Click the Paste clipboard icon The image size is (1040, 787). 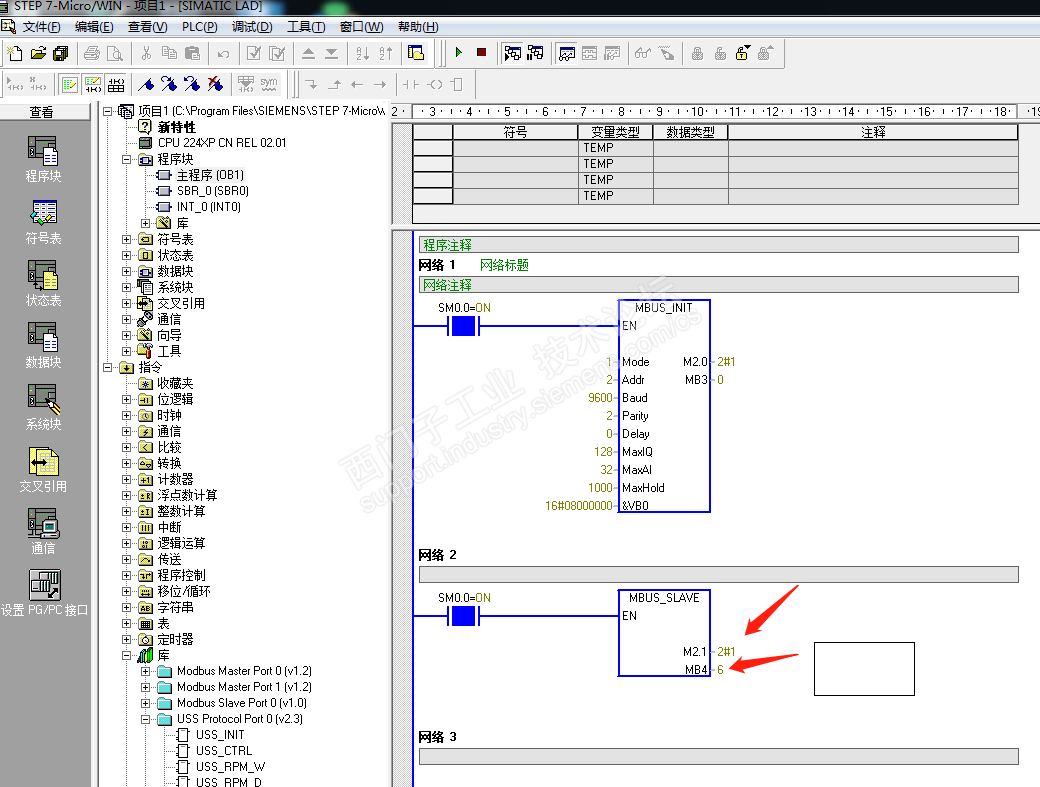tap(192, 53)
